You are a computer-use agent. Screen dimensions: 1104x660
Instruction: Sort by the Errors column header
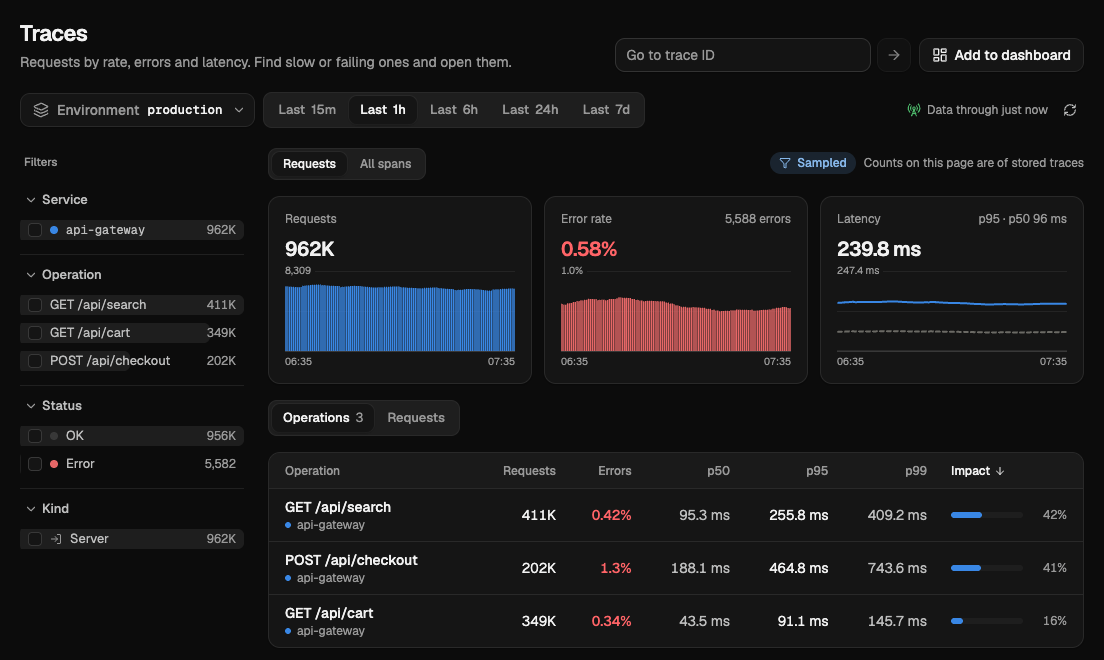(x=615, y=471)
